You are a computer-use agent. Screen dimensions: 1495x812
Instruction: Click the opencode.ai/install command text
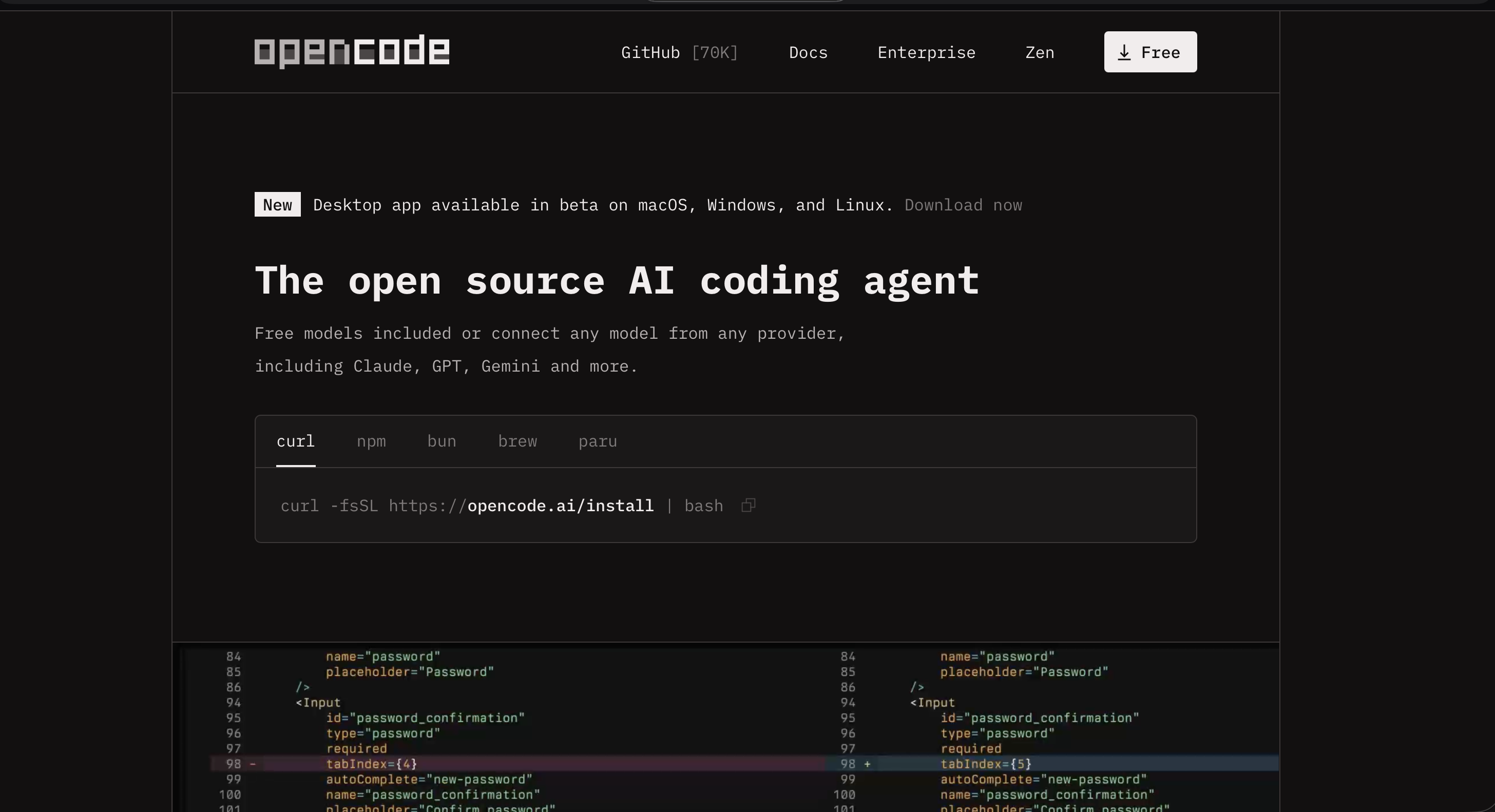(560, 506)
